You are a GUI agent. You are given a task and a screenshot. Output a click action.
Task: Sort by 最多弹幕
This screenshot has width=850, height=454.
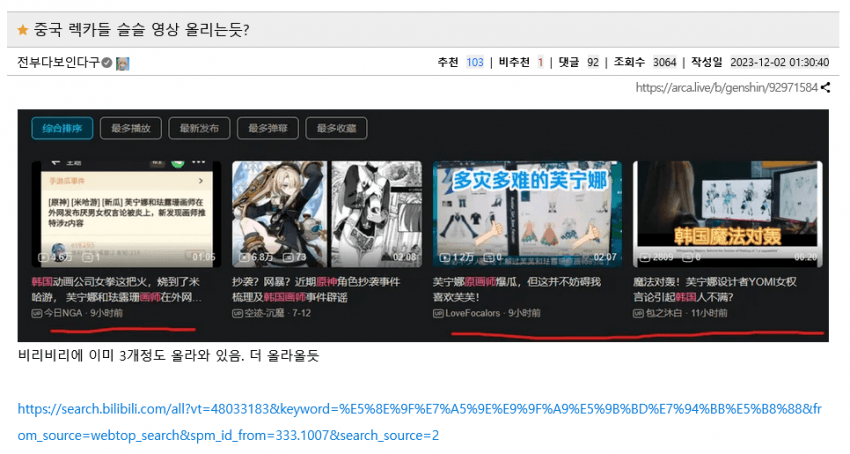267,128
